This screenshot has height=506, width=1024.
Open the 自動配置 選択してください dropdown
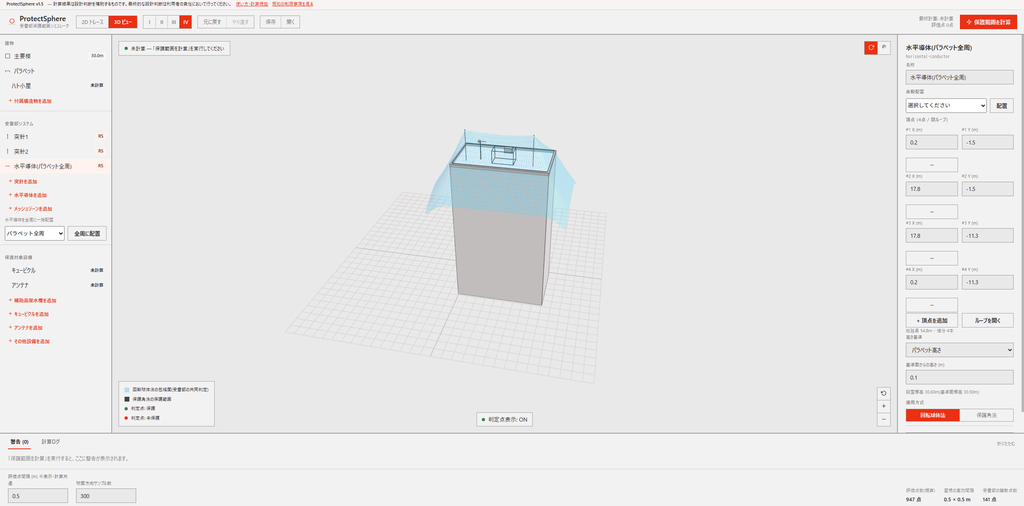(946, 105)
